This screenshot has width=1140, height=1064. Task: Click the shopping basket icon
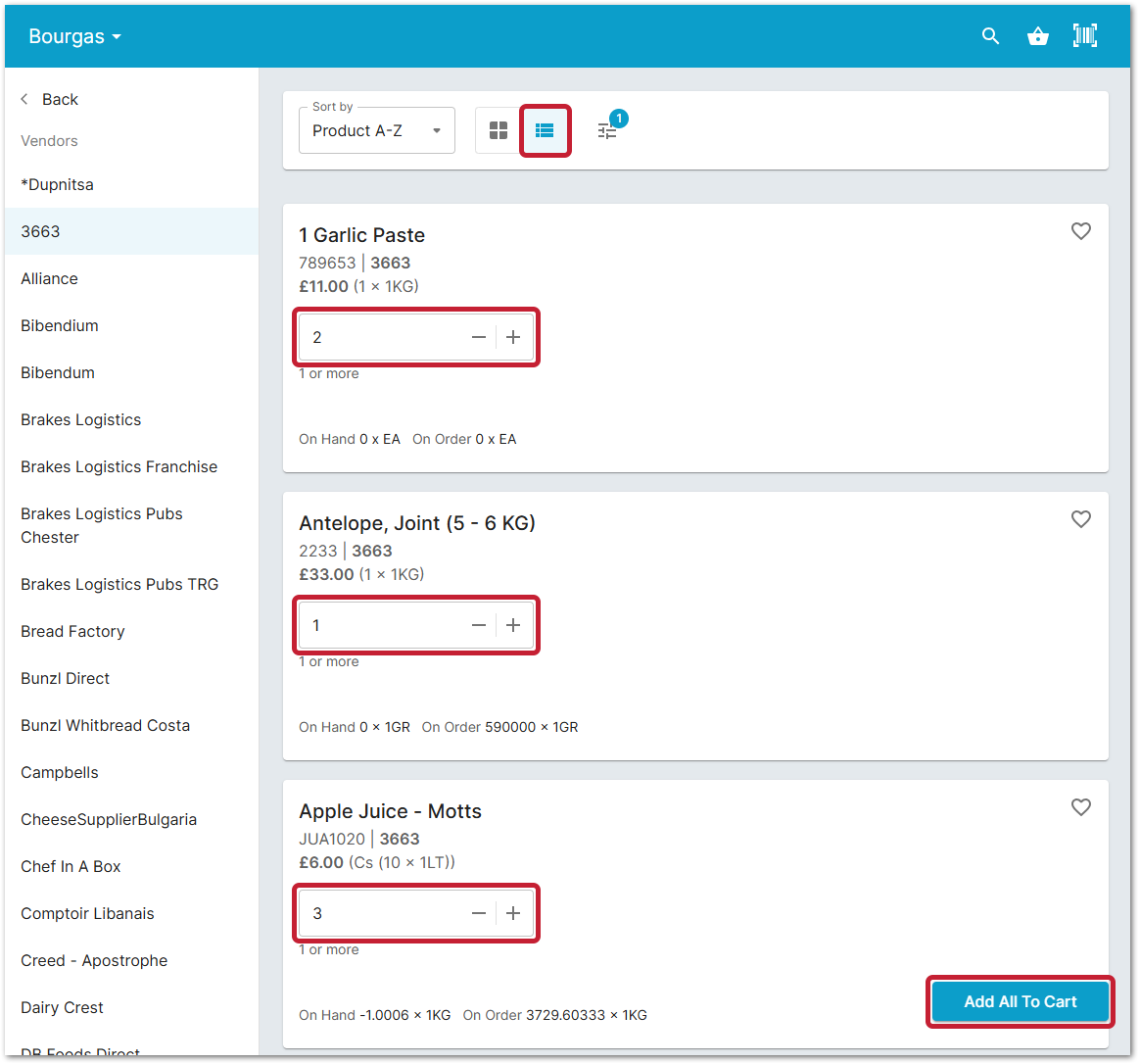pos(1038,35)
